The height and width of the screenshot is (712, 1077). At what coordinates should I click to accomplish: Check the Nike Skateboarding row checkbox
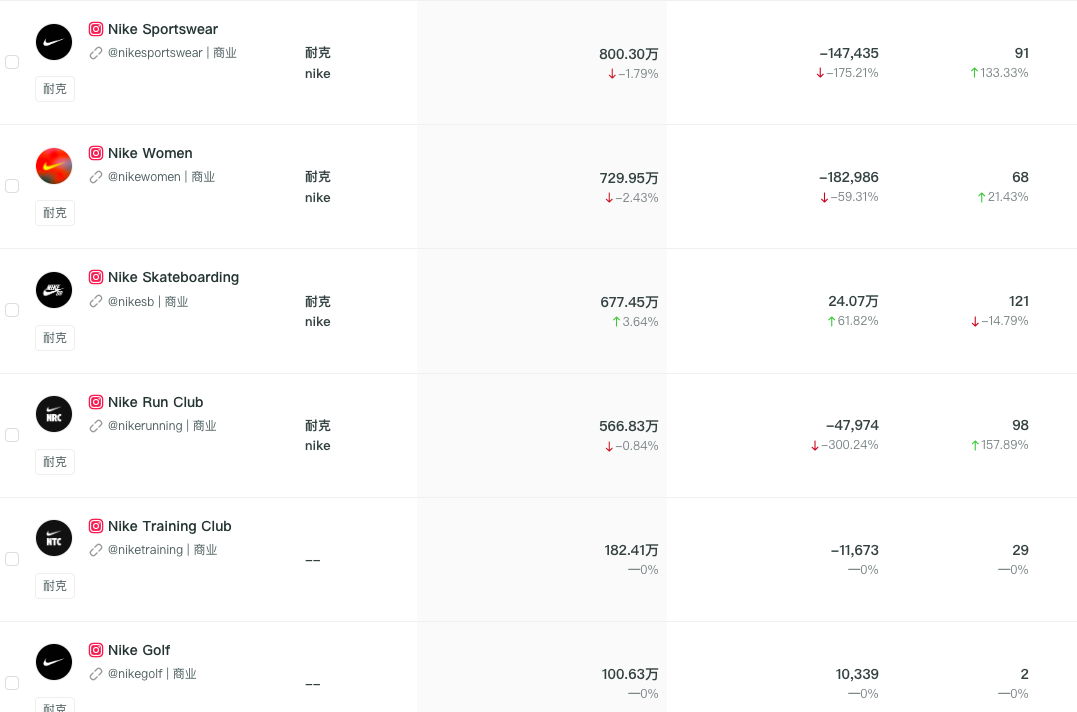click(12, 310)
